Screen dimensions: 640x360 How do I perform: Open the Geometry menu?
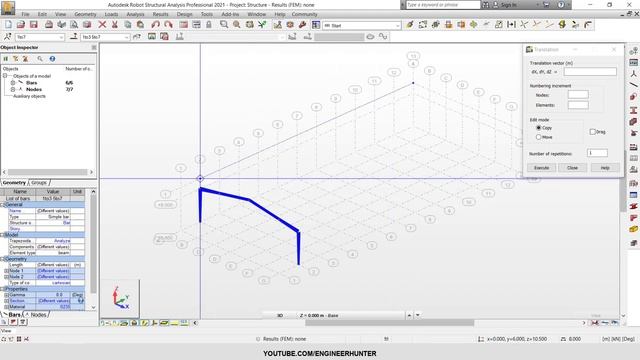coord(85,14)
